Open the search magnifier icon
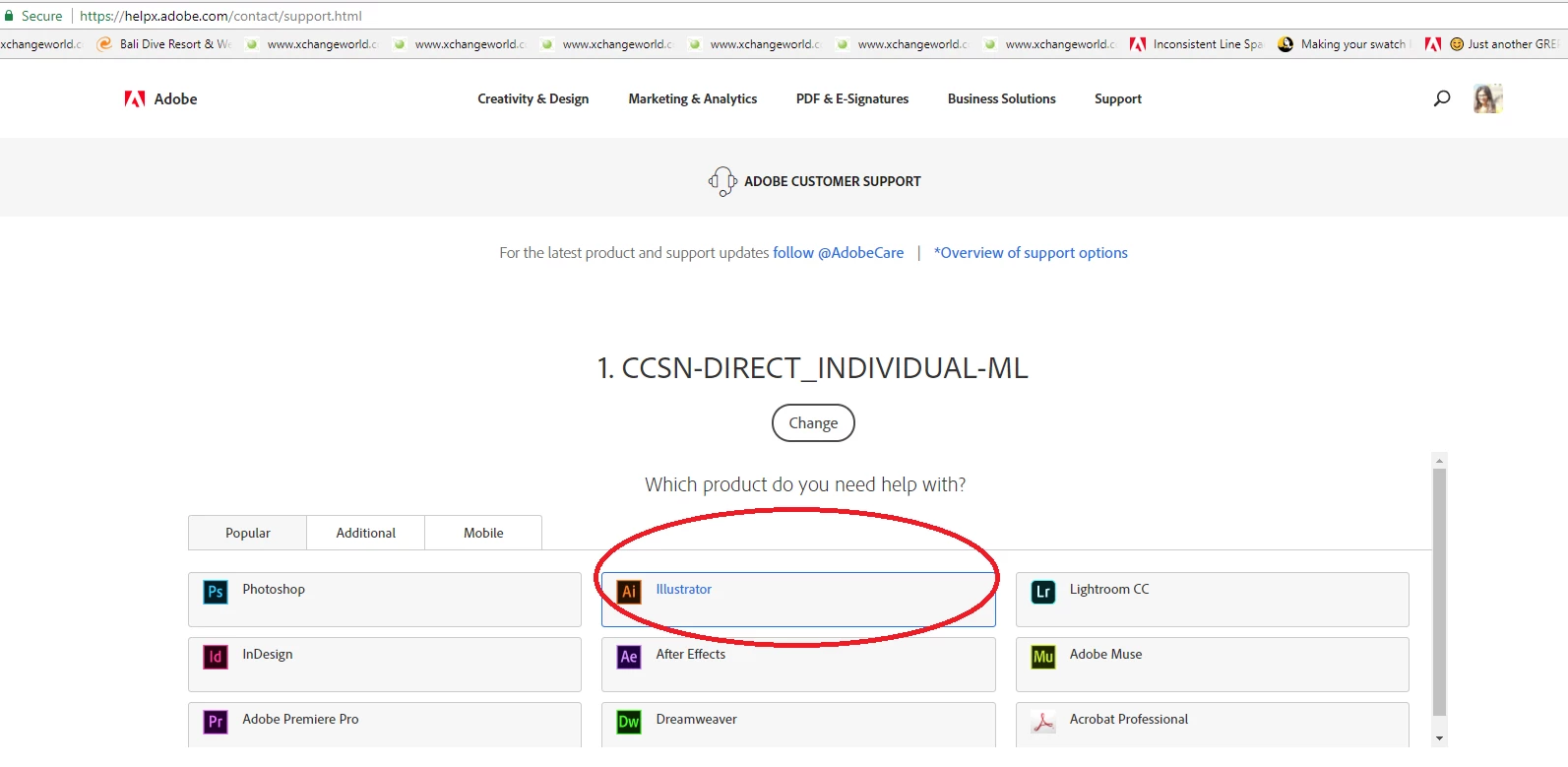Viewport: 1568px width, 767px height. pos(1442,98)
